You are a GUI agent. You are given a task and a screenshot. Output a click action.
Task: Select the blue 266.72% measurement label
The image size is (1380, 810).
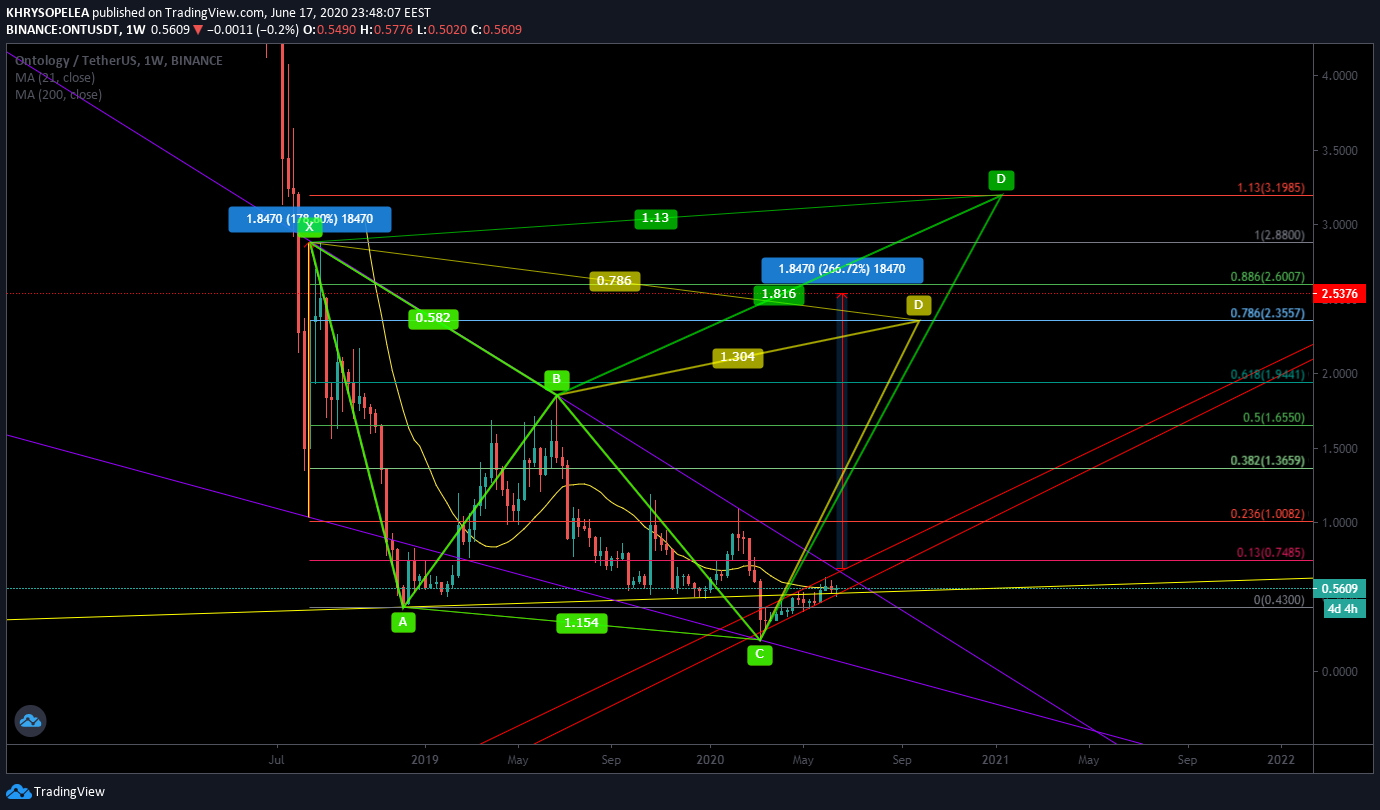842,270
